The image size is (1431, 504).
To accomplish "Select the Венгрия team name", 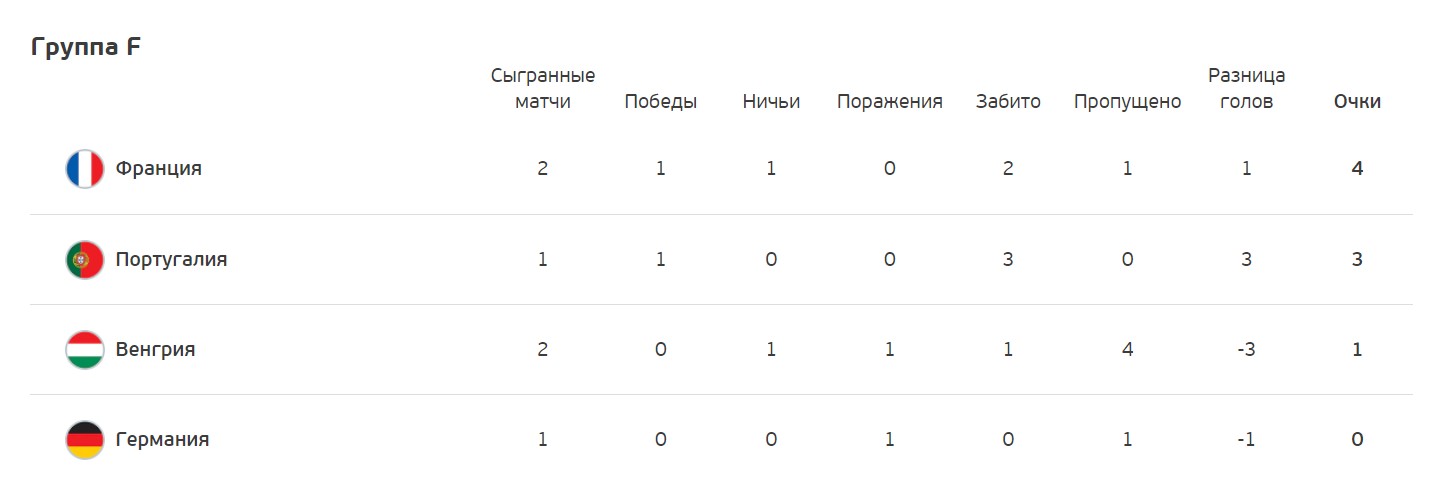I will 155,350.
